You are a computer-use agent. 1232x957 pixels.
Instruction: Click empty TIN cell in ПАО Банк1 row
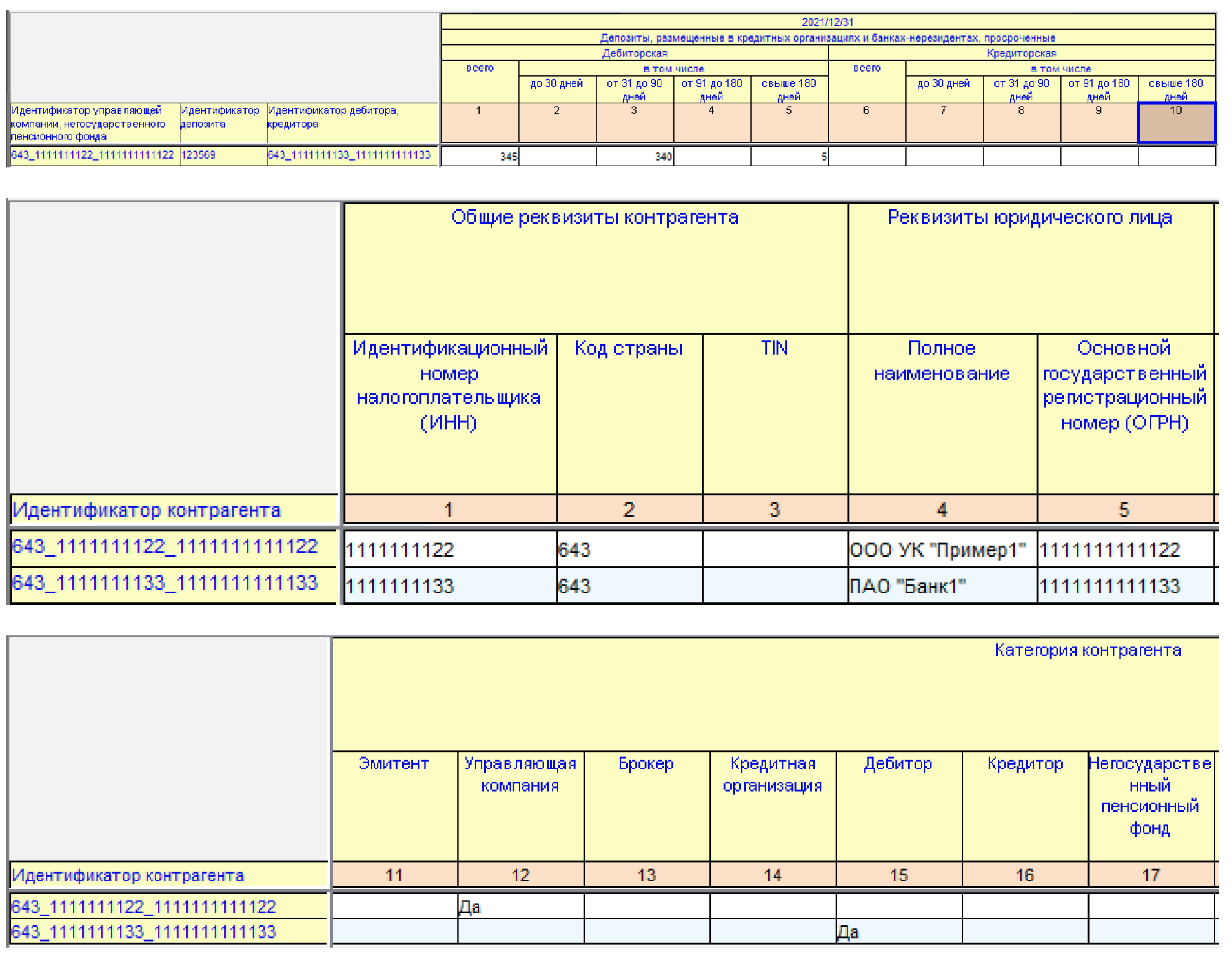coord(775,586)
